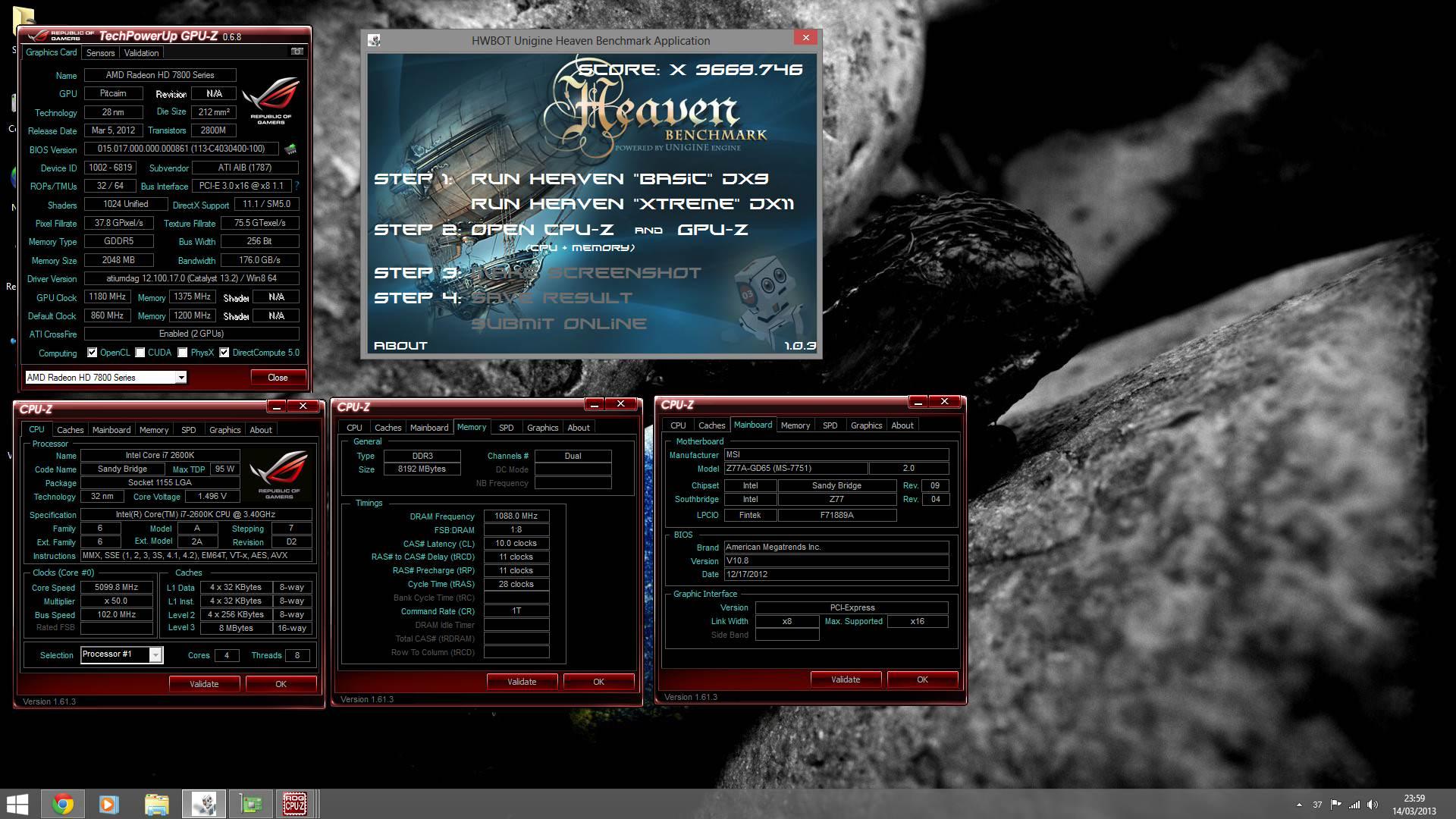Minimize the CPU-Z Memory window
The image size is (1456, 819).
[595, 403]
